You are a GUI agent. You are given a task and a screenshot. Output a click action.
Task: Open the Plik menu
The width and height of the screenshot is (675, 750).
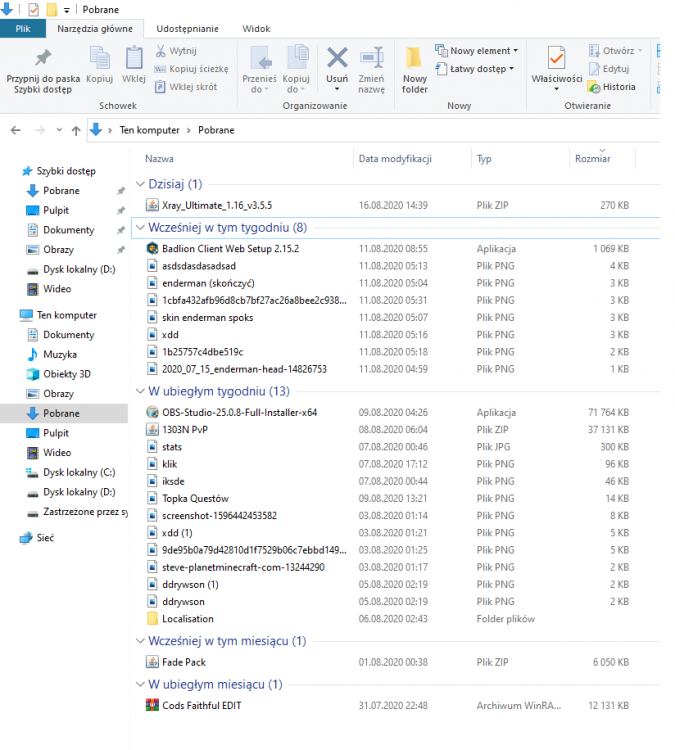click(22, 30)
